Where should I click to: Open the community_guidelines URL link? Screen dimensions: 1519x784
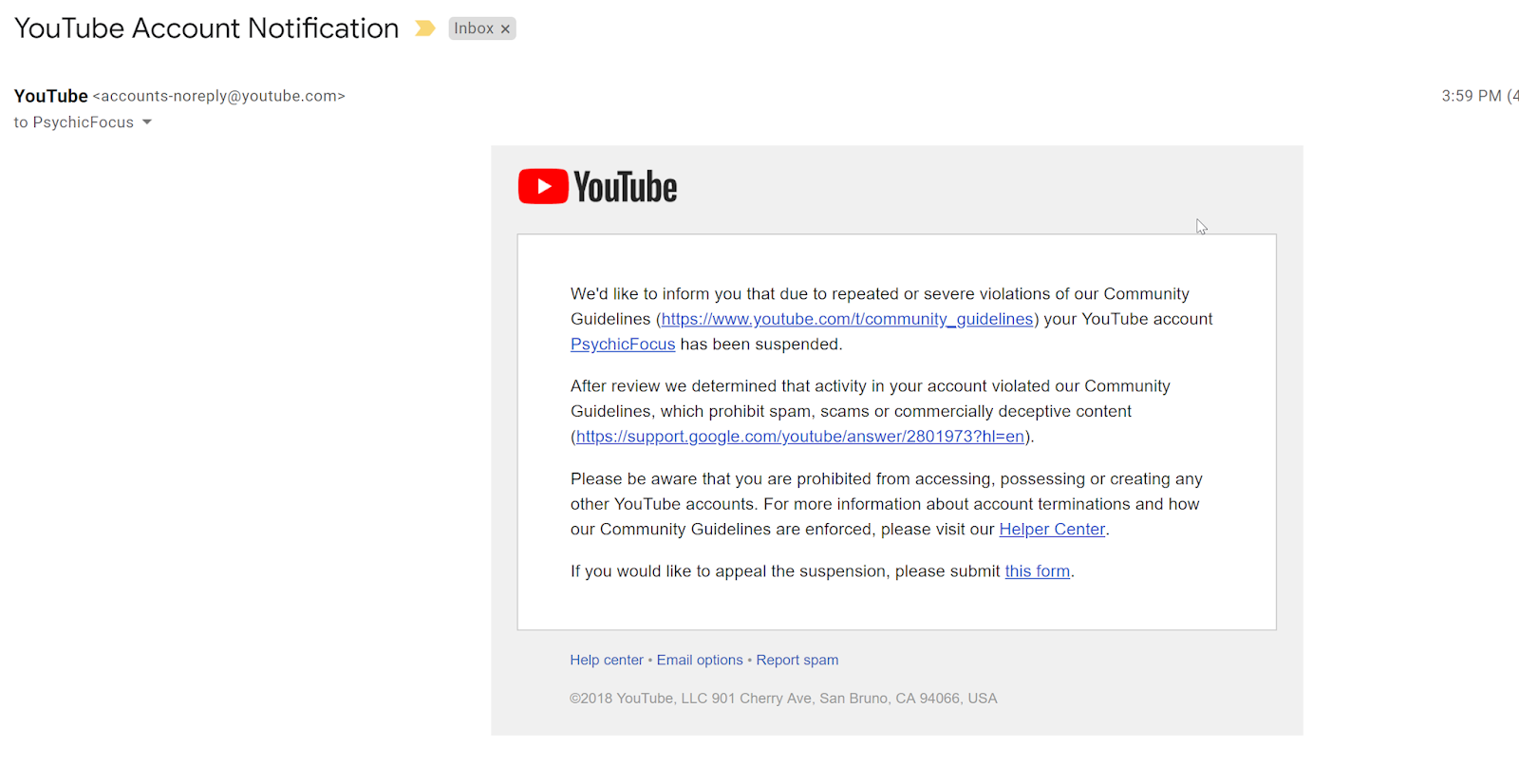pos(847,319)
